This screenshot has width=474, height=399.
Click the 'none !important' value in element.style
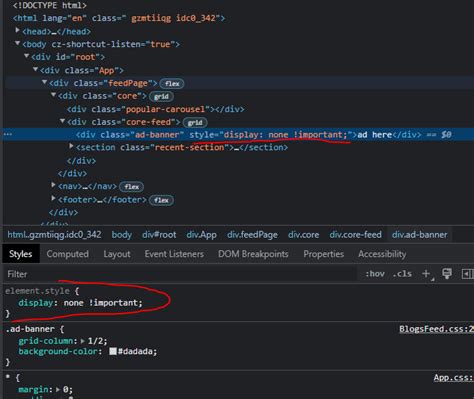(101, 303)
